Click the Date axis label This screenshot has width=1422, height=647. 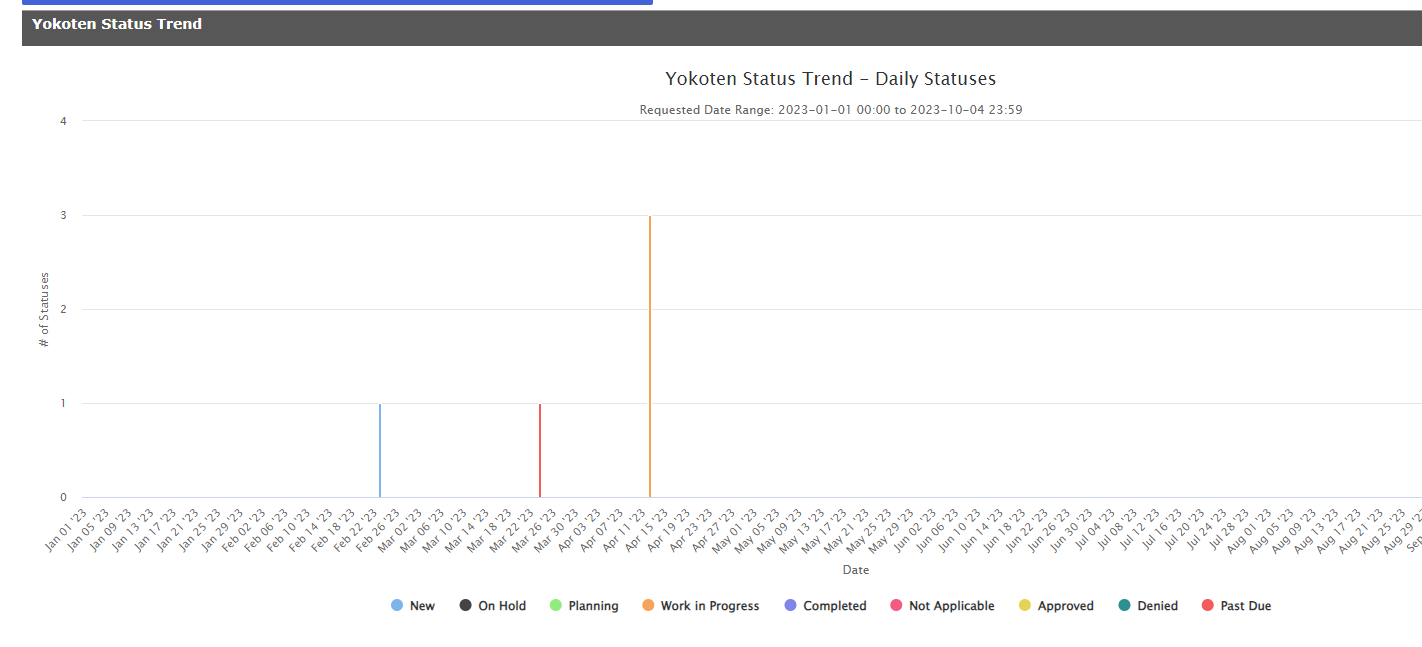855,570
